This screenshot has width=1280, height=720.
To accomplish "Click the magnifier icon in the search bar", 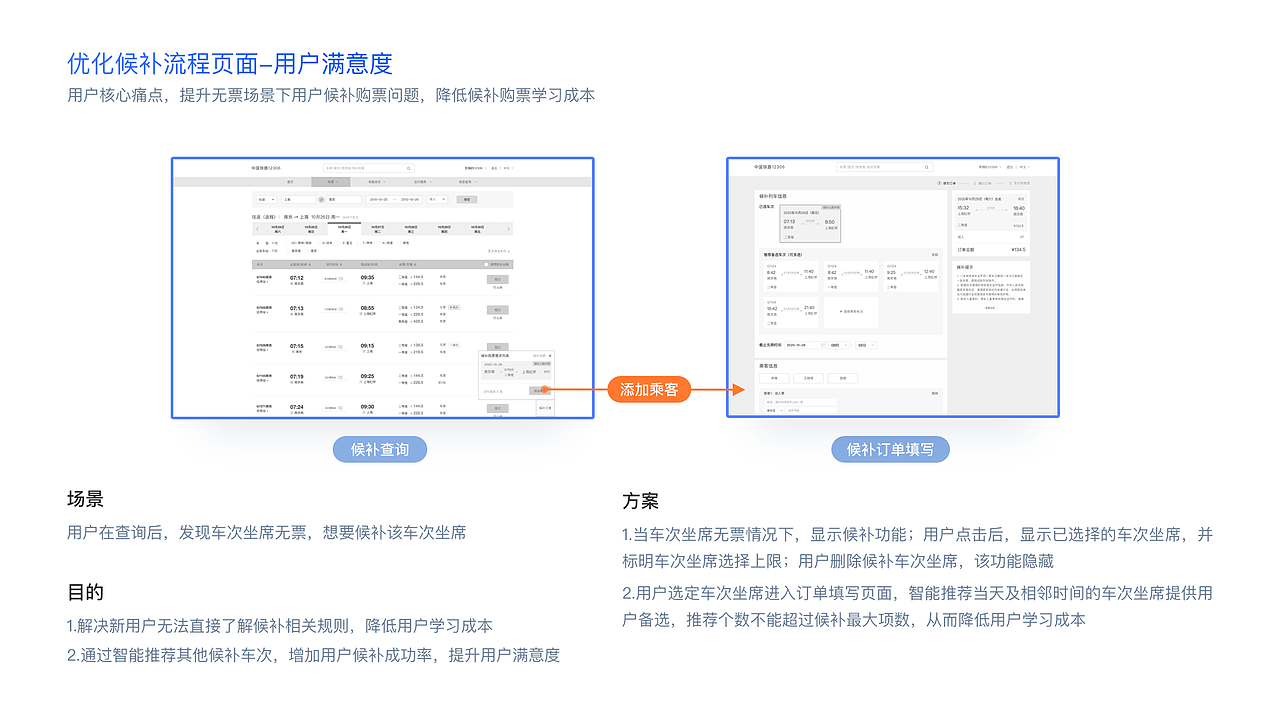I will click(408, 168).
